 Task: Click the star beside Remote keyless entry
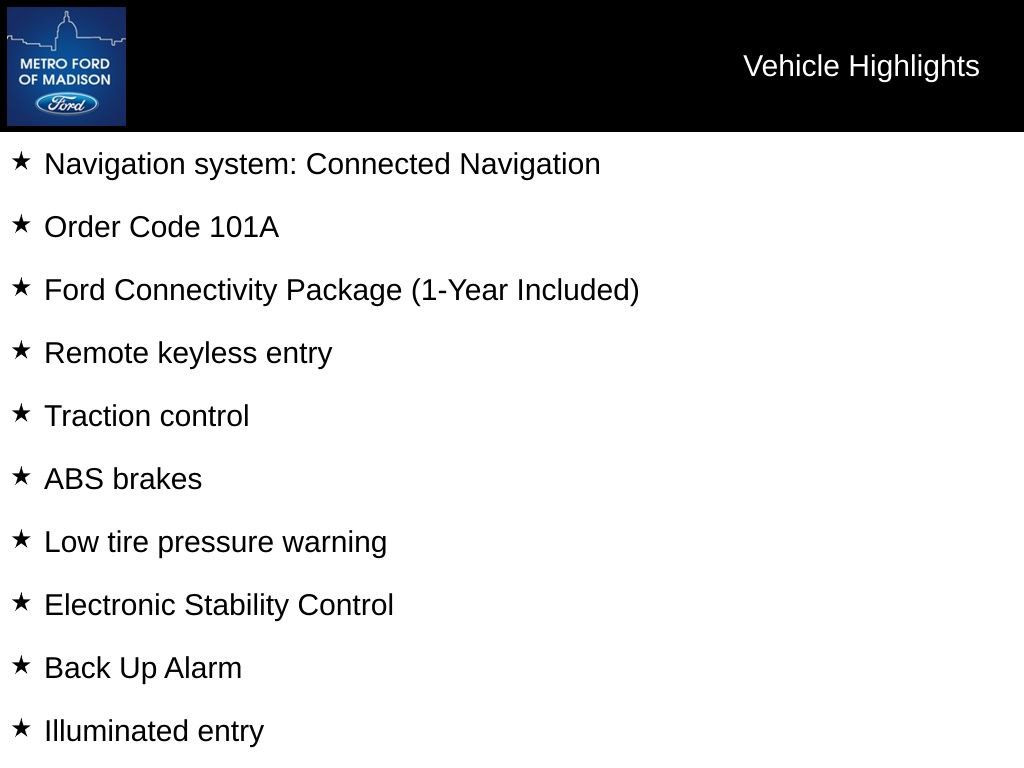point(21,350)
